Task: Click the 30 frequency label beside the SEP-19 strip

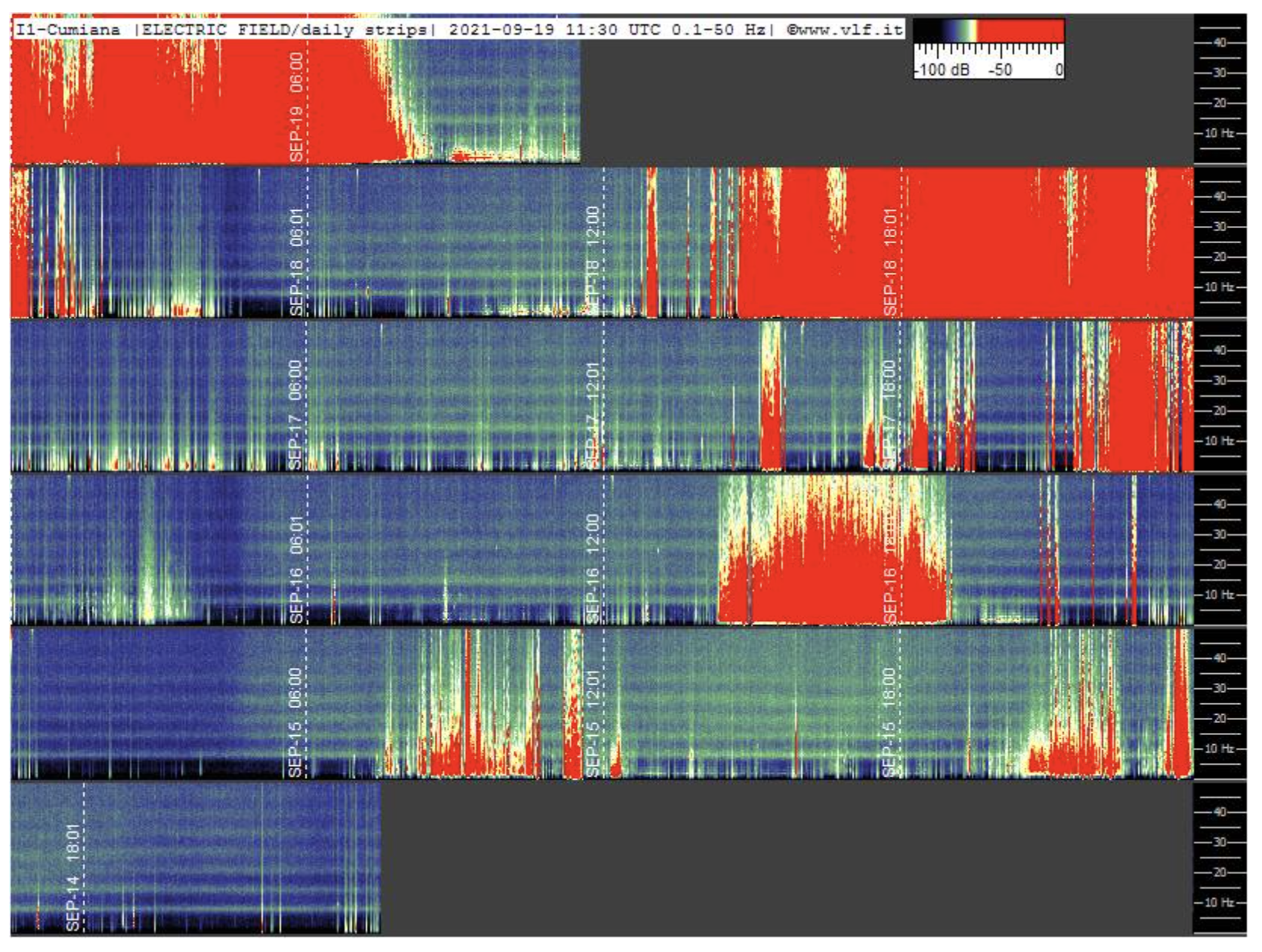Action: coord(1220,73)
